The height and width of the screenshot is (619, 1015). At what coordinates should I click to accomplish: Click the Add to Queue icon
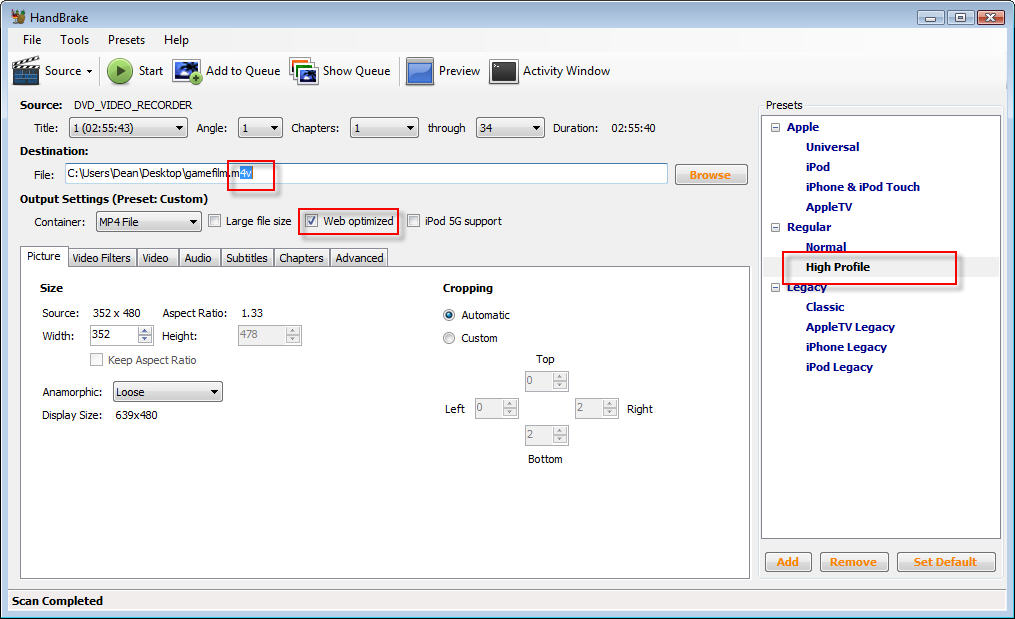(187, 71)
